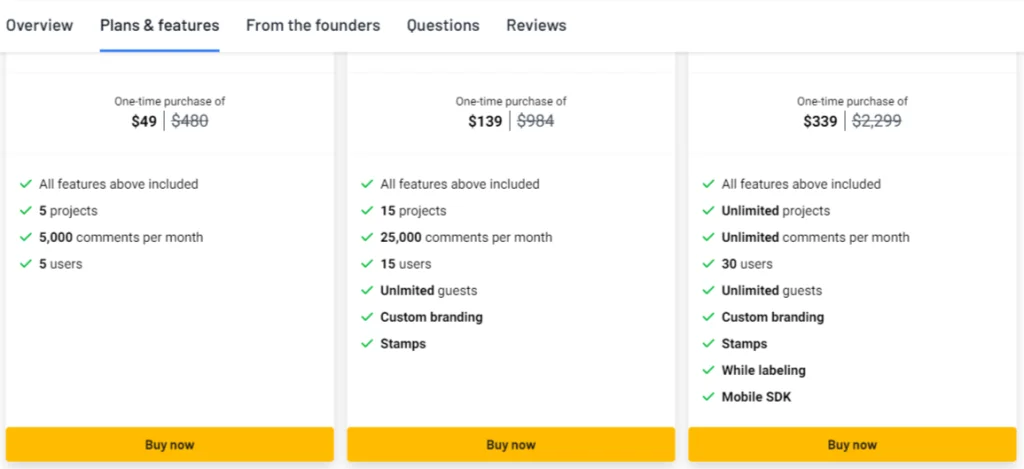Click the checkmark next to 30 users

(709, 264)
